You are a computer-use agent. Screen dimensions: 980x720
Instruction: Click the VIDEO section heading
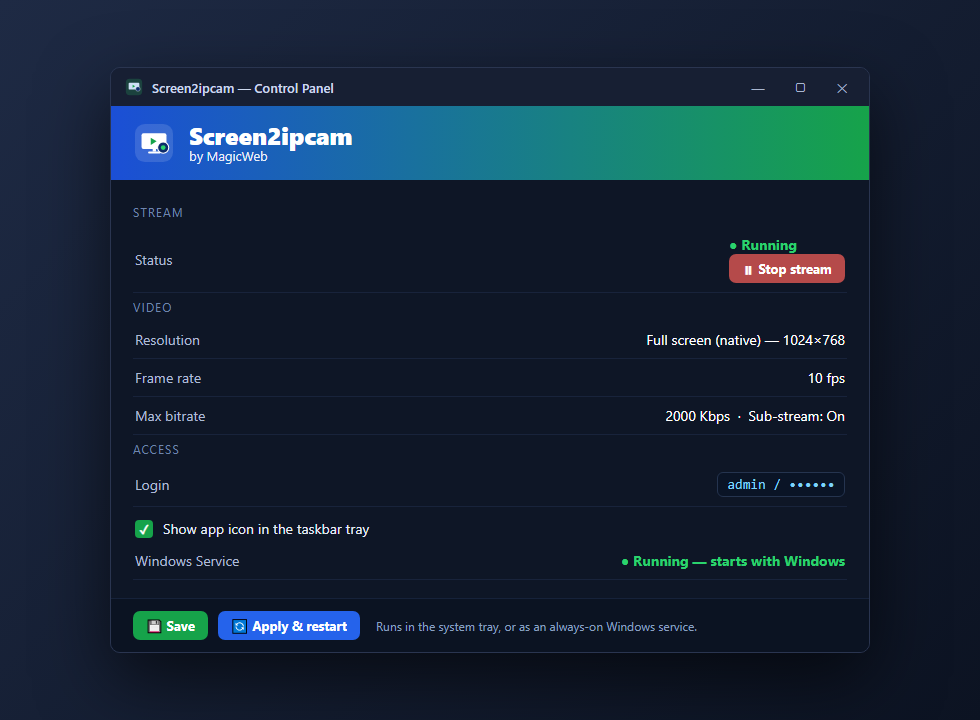[x=152, y=308]
